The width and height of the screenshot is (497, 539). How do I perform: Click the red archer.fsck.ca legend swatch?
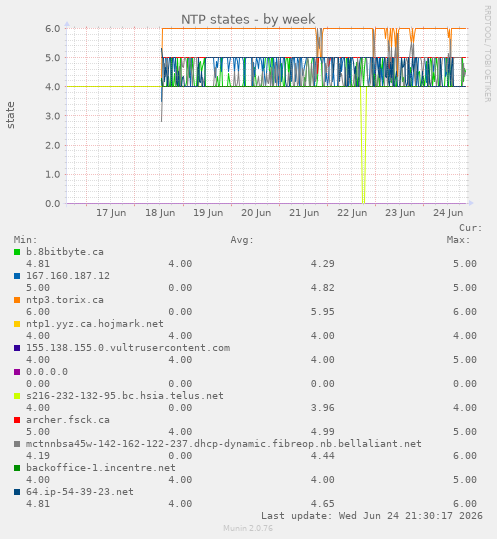click(17, 420)
